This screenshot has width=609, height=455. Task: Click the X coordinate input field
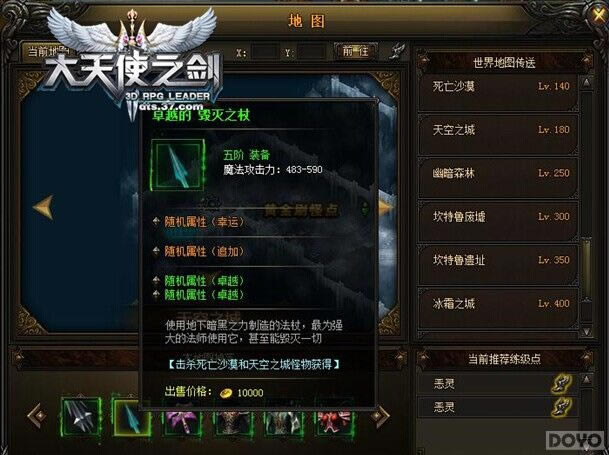click(x=266, y=52)
